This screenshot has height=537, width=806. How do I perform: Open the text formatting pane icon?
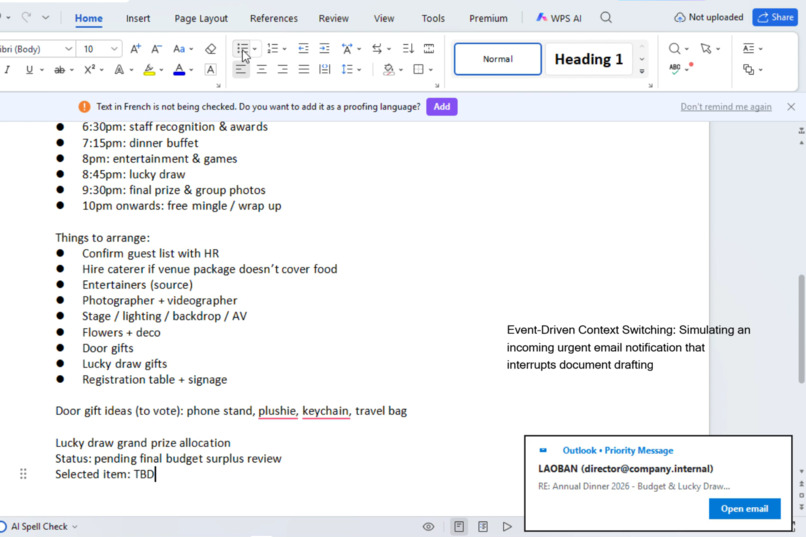[x=748, y=49]
